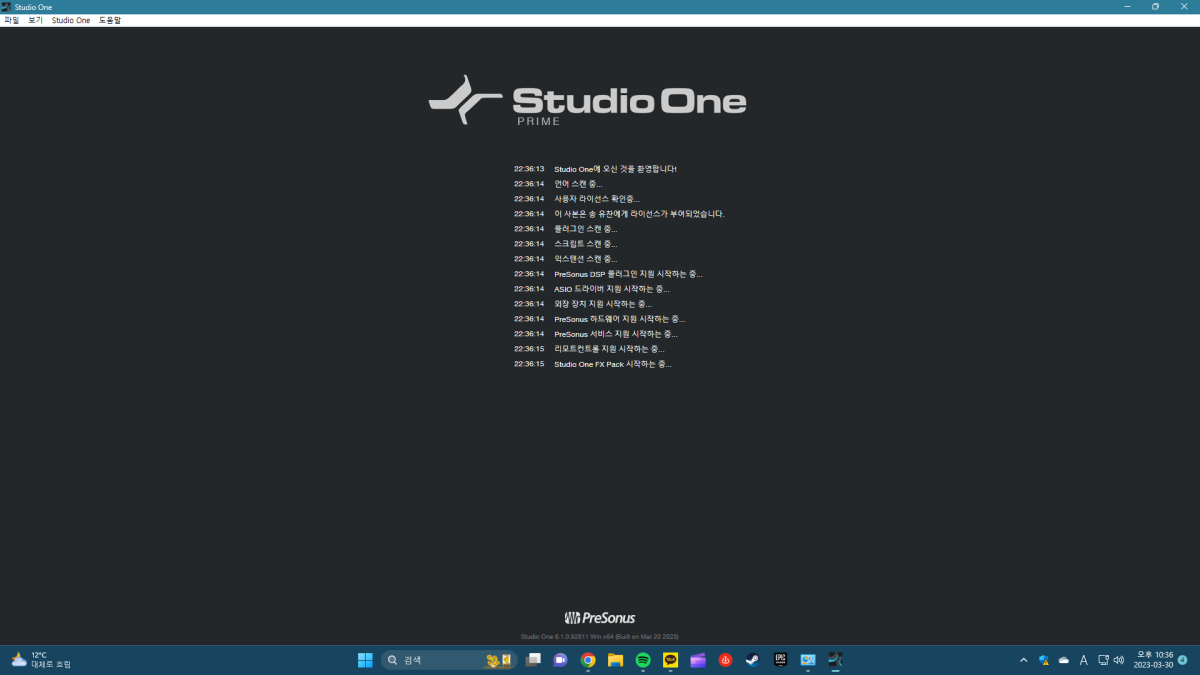Click the '언어 스캔 중...' log line
This screenshot has width=1200, height=675.
point(578,184)
